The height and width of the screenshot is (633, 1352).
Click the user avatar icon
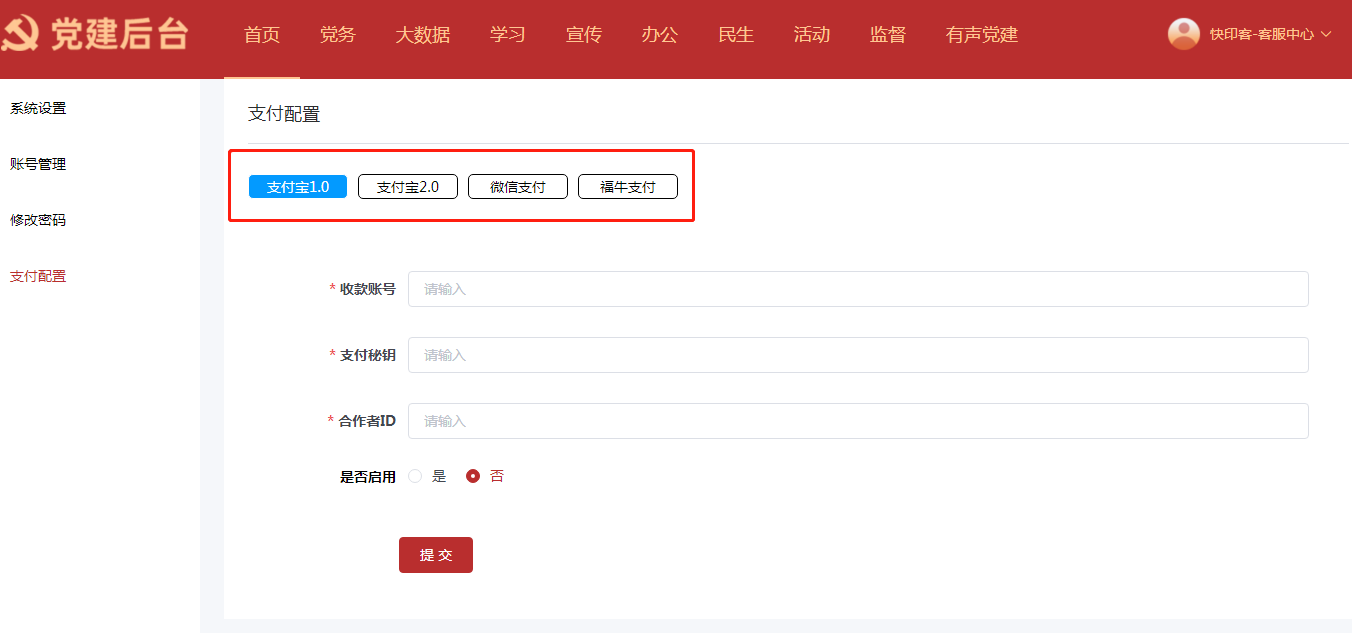pyautogui.click(x=1183, y=34)
